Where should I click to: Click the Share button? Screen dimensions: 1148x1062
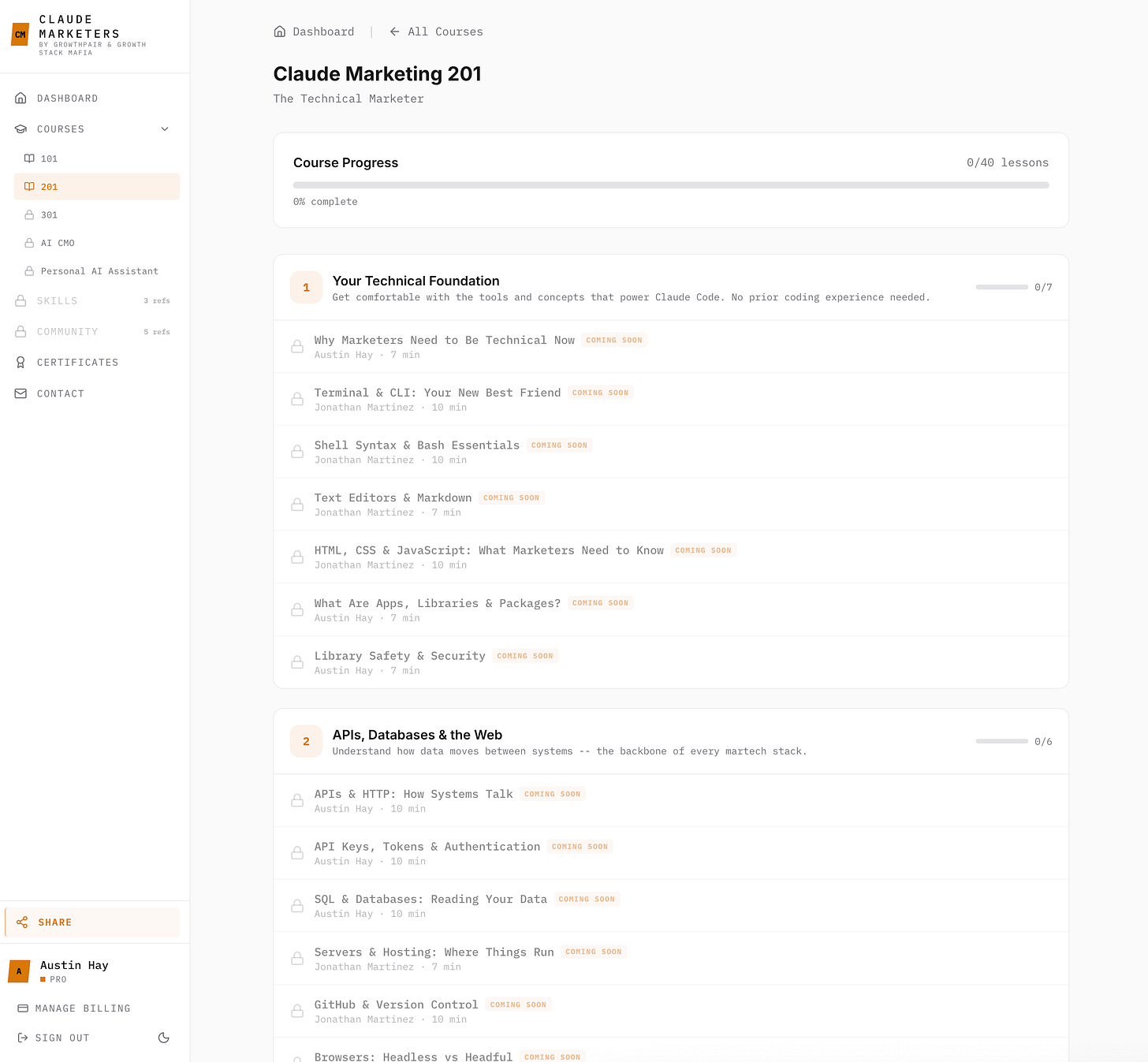pyautogui.click(x=93, y=922)
